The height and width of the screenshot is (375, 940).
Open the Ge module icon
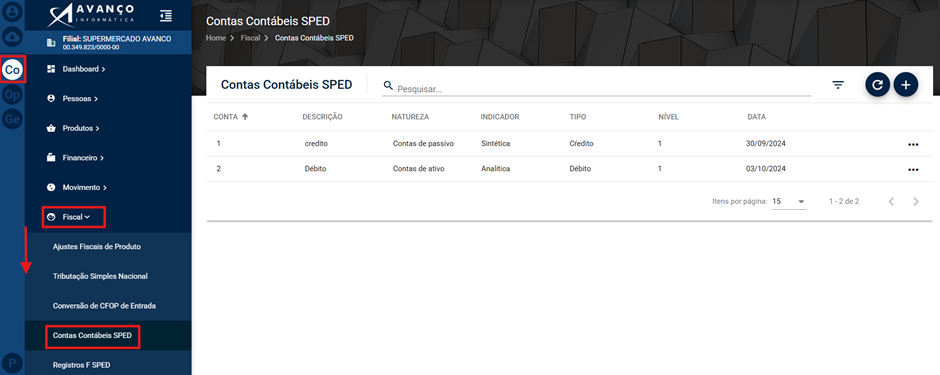(x=12, y=119)
